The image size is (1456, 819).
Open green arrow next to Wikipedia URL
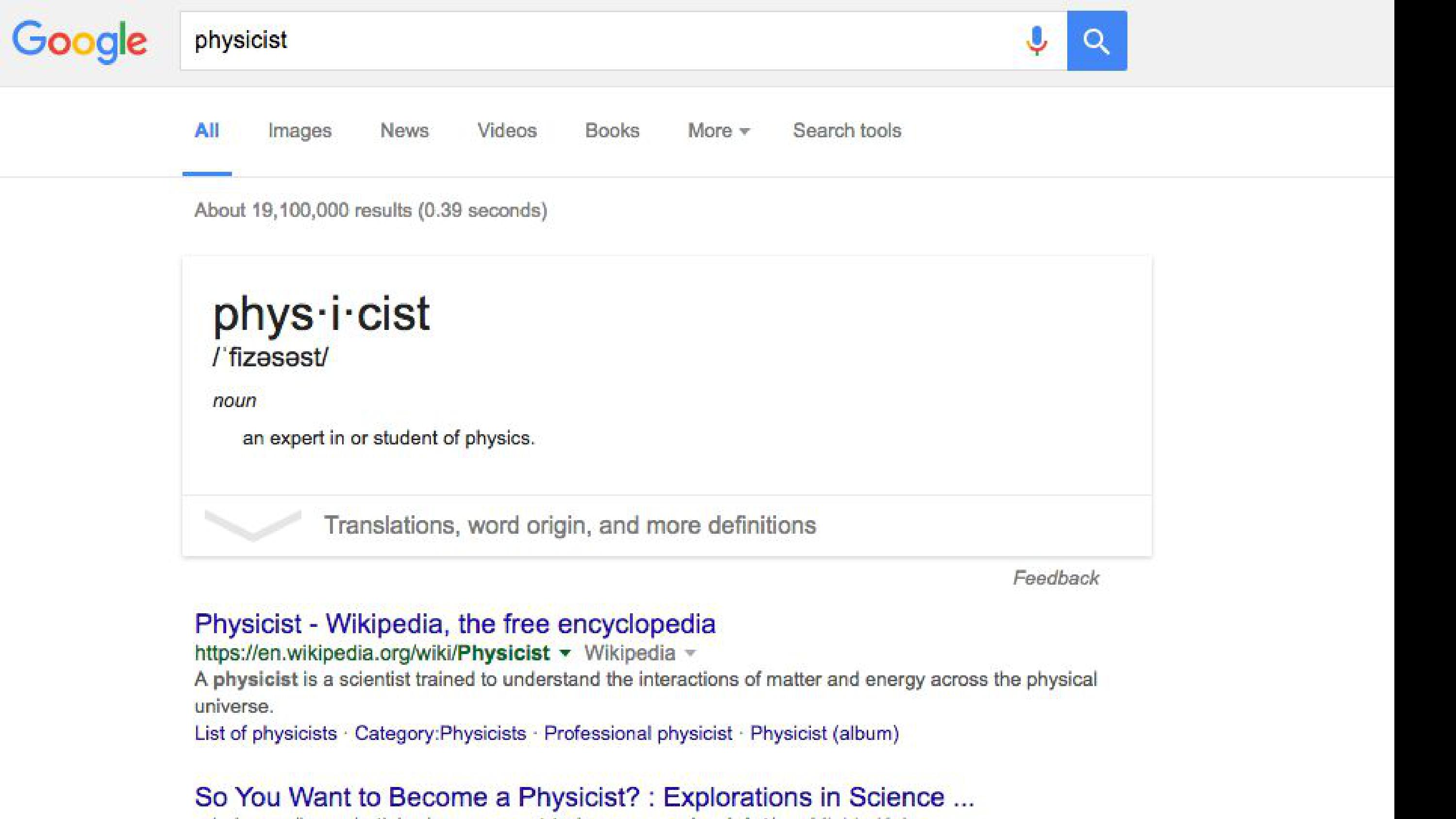point(564,654)
